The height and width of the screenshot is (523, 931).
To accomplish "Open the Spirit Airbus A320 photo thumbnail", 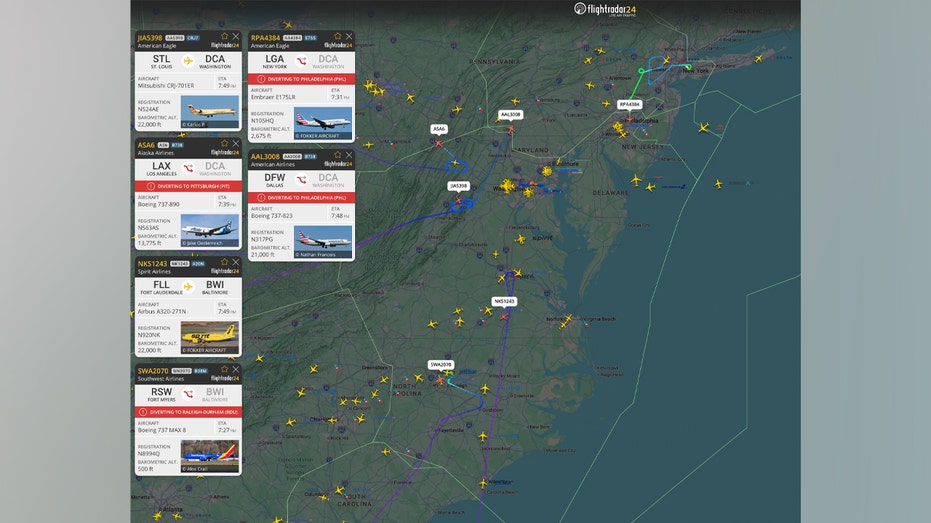I will click(209, 338).
